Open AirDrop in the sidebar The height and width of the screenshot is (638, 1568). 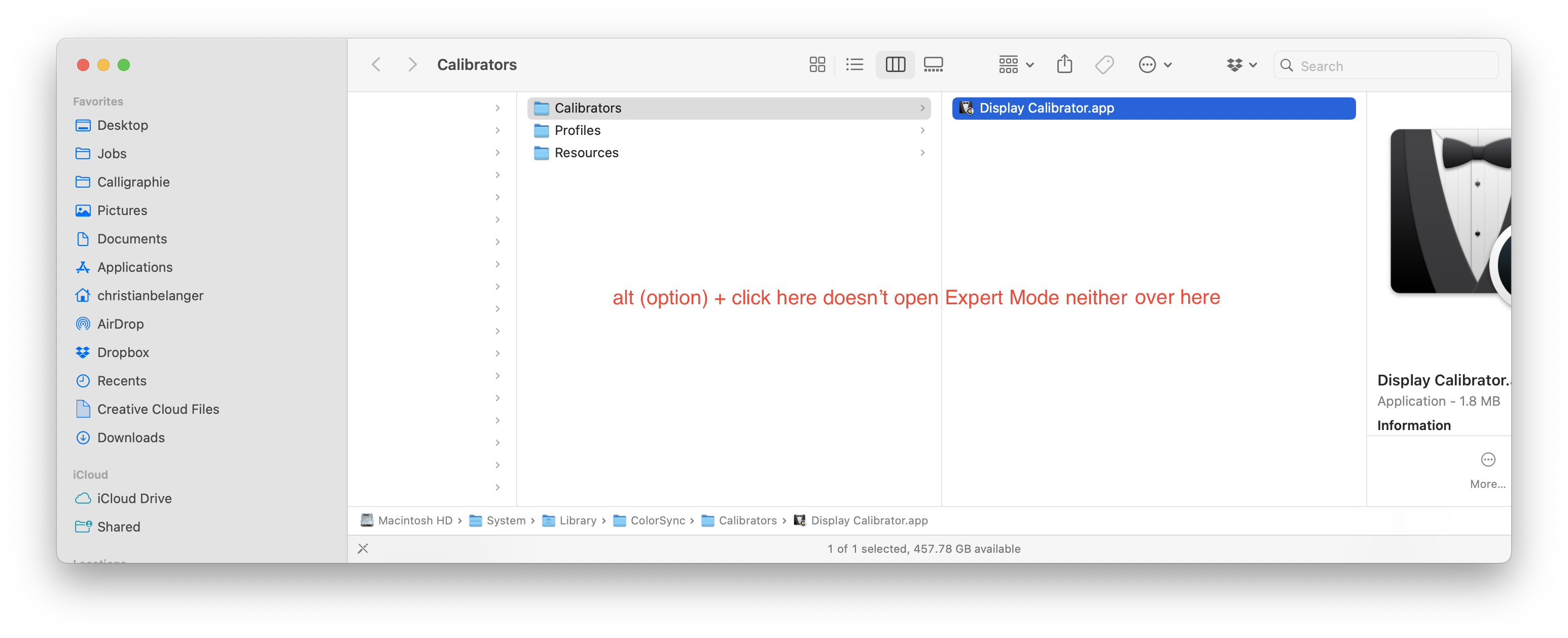(120, 324)
